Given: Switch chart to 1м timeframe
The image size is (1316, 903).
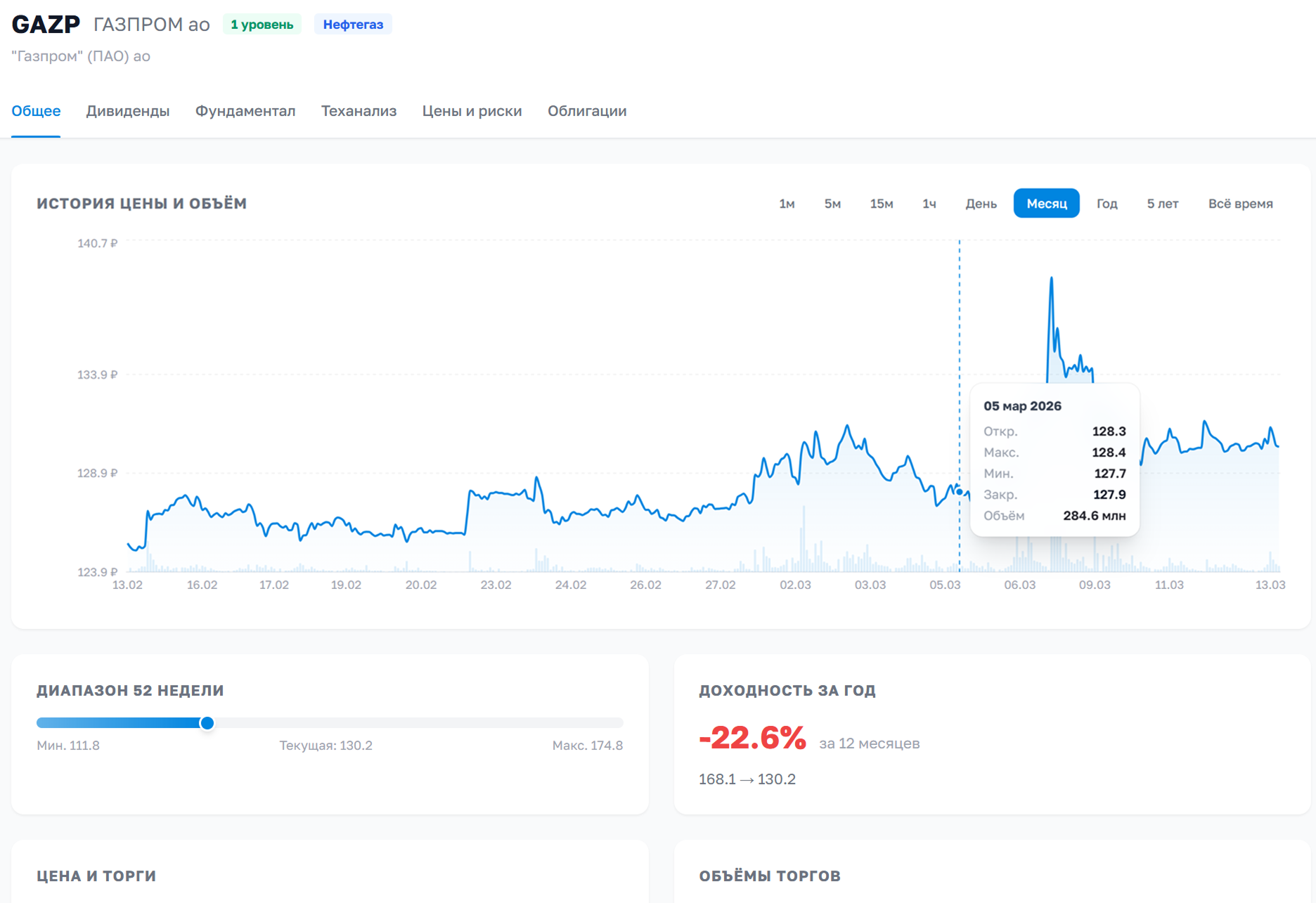Looking at the screenshot, I should (787, 204).
